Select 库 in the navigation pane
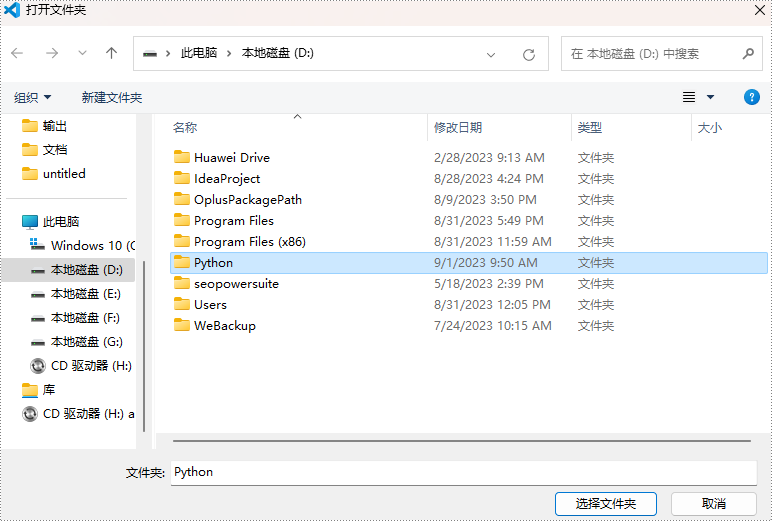Screen dimensions: 772x521 coord(49,390)
